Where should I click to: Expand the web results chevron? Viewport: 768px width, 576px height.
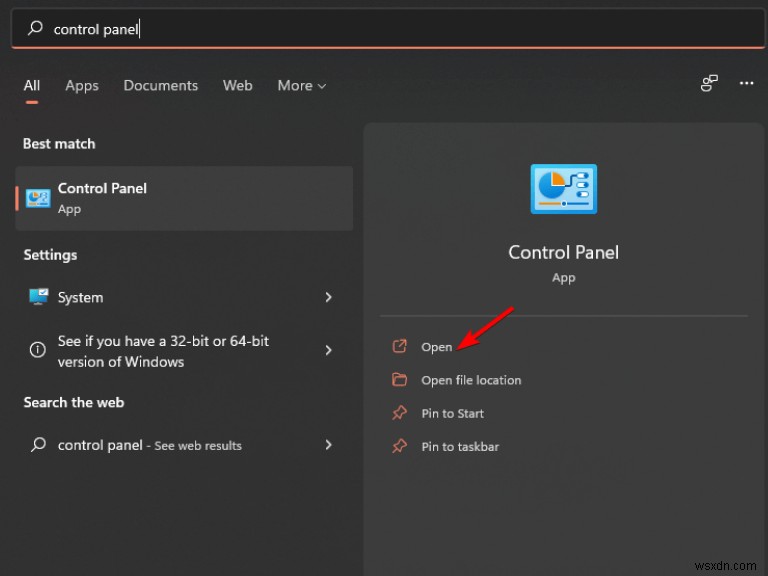tap(328, 445)
